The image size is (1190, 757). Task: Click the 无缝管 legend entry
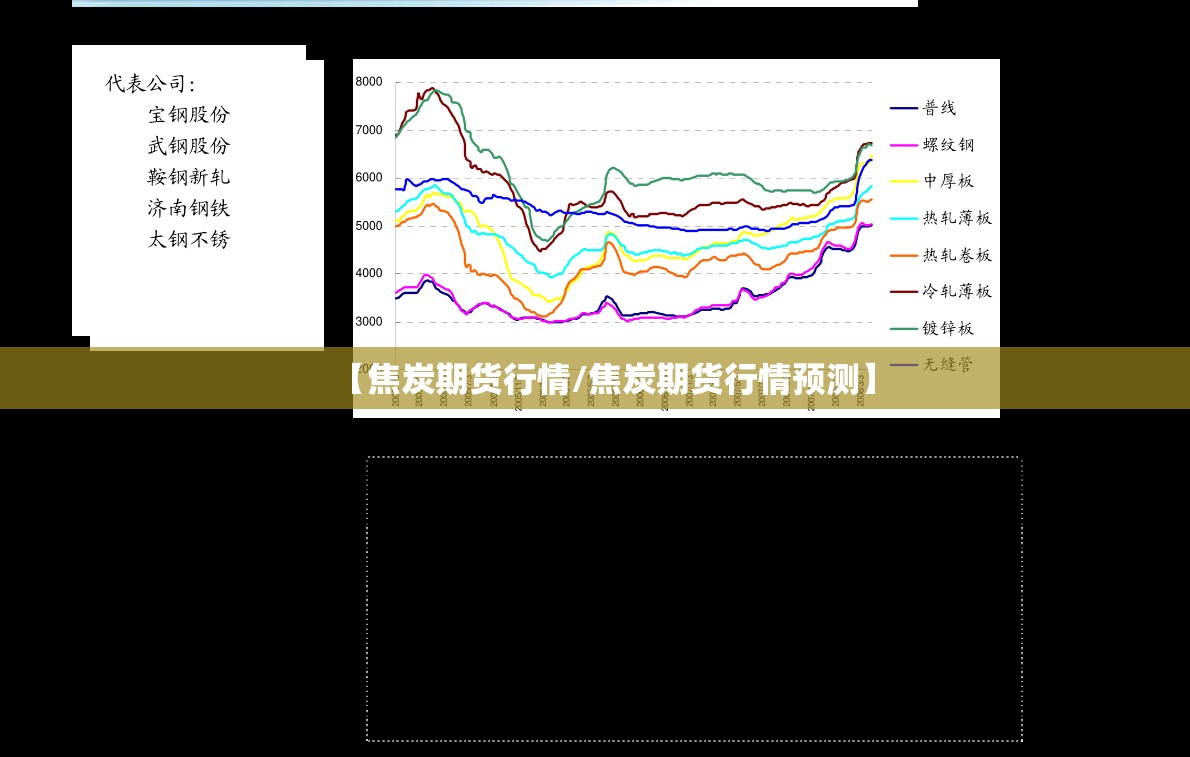pyautogui.click(x=932, y=364)
